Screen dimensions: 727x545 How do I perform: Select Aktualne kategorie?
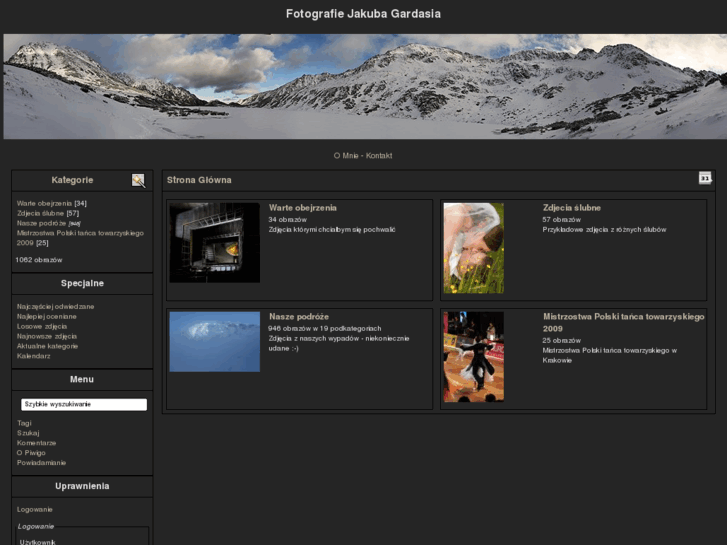point(47,346)
